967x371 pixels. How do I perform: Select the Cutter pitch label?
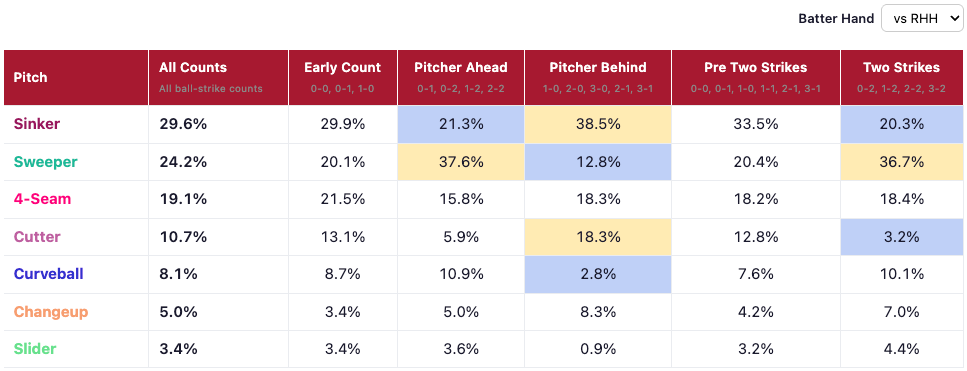[x=37, y=237]
